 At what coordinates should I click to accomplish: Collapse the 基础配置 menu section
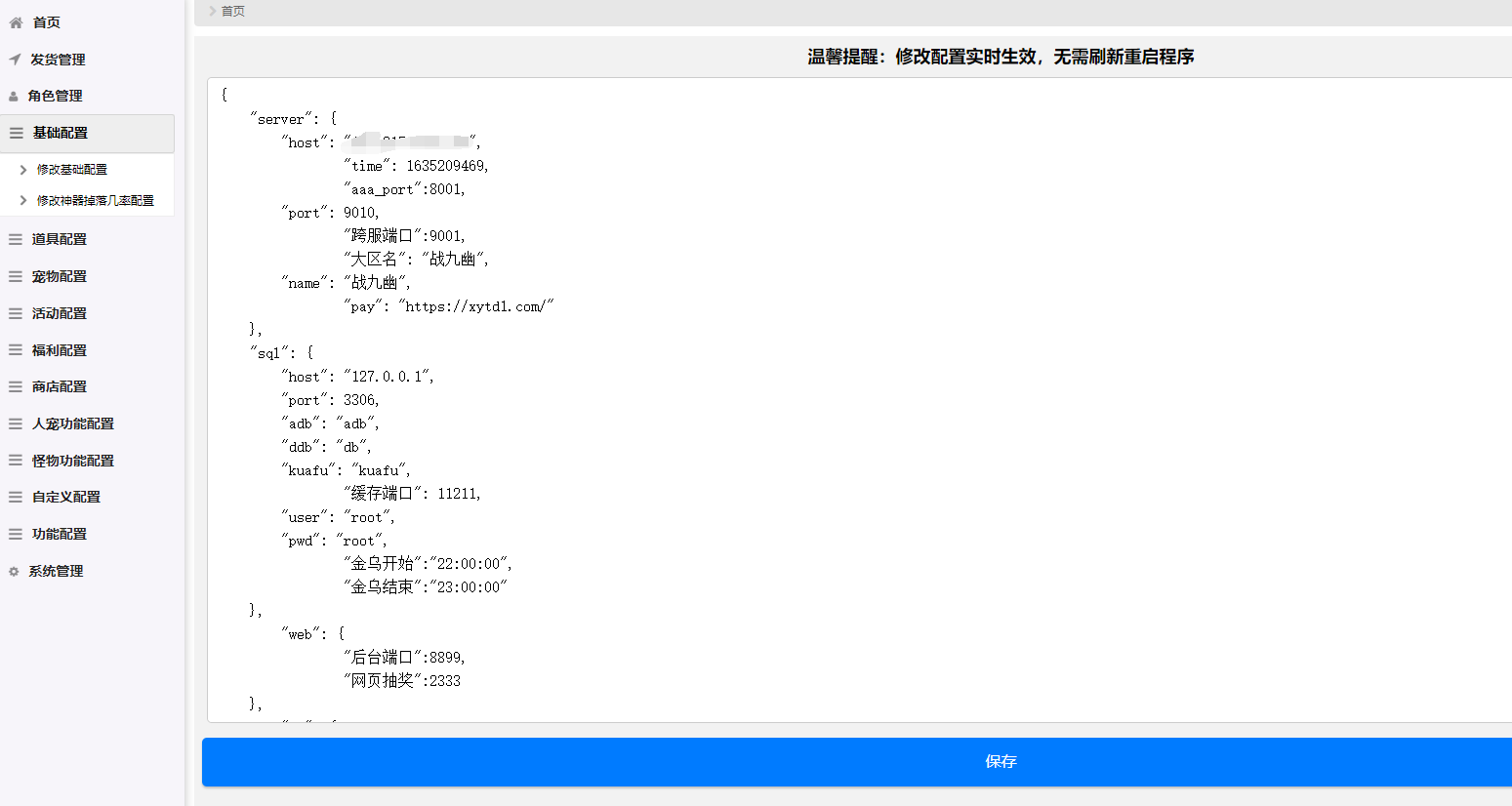[x=61, y=133]
